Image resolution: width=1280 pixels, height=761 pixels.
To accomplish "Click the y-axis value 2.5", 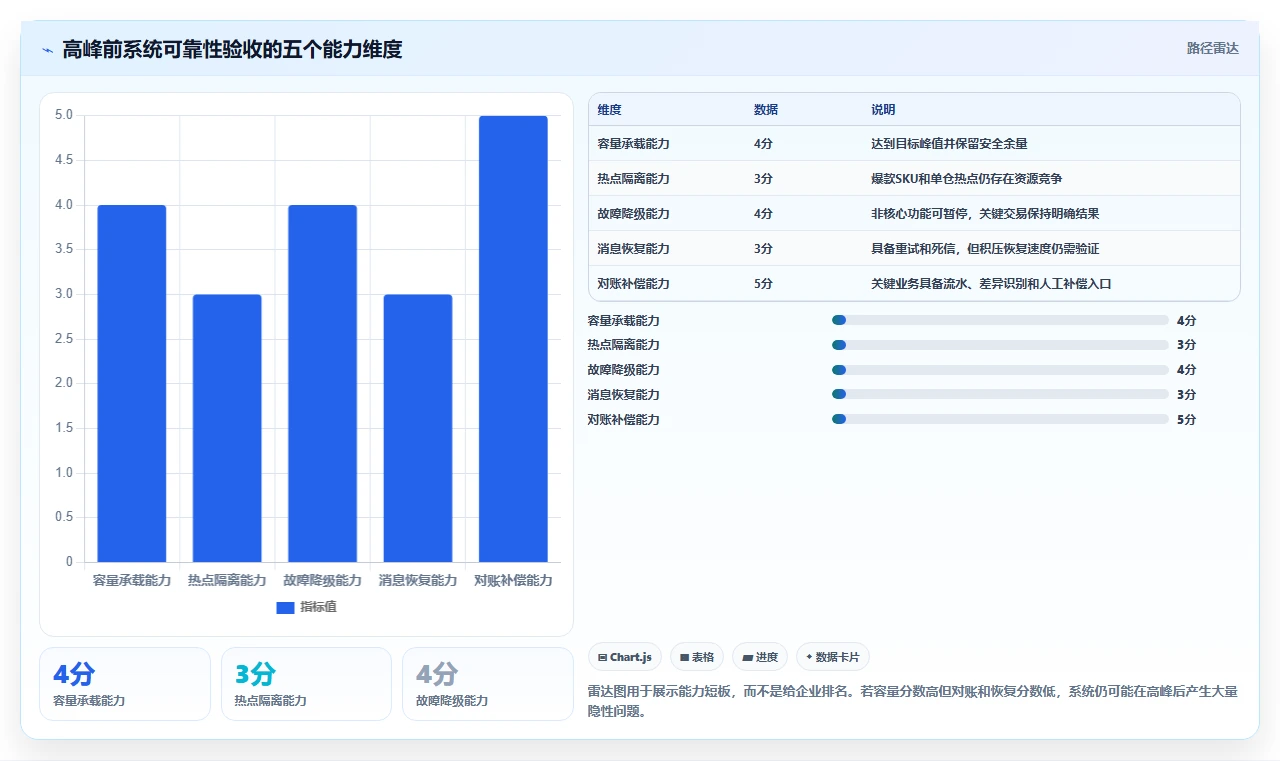I will coord(64,339).
